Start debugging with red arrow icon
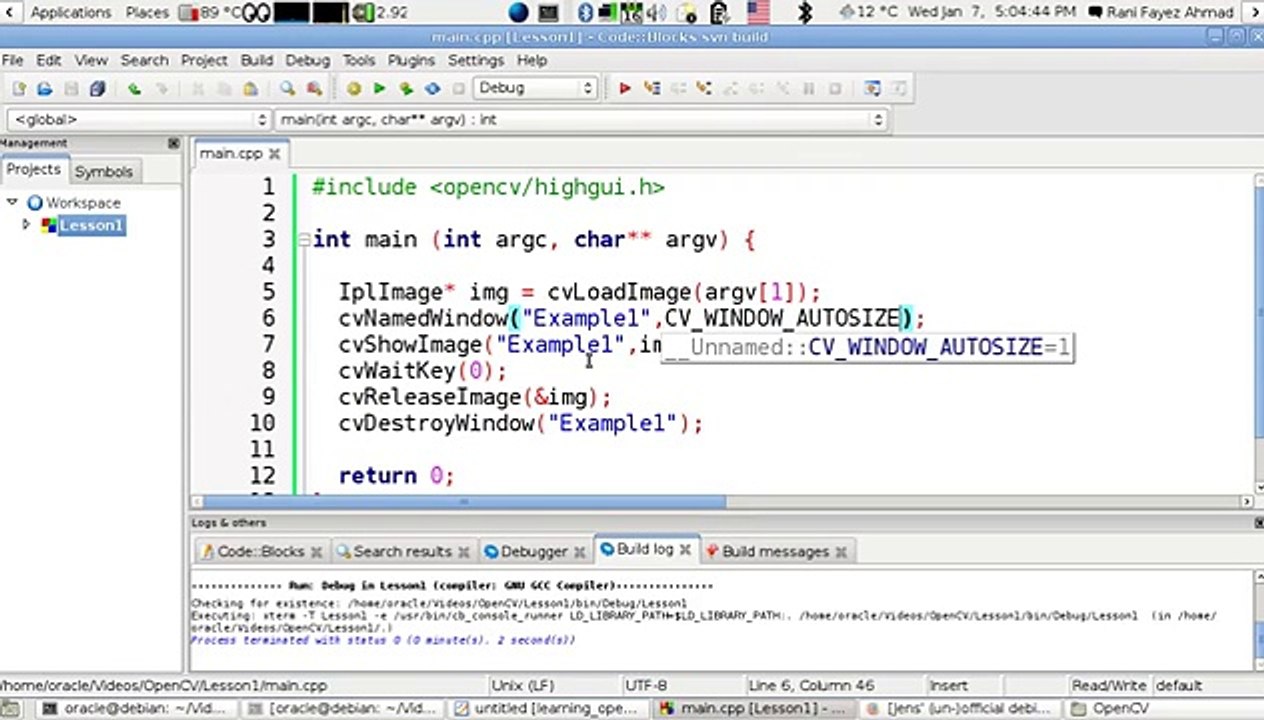The image size is (1264, 720). (624, 89)
